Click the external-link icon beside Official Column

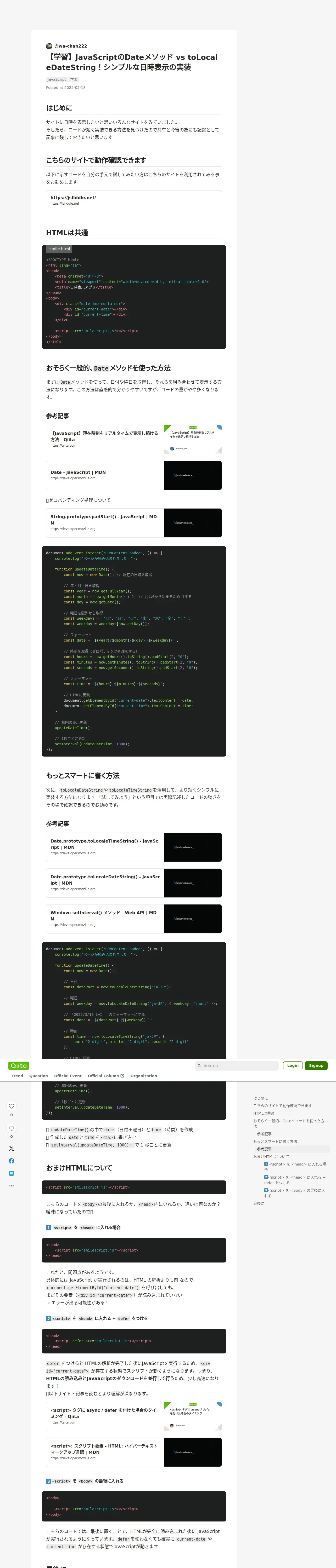coord(122,1076)
